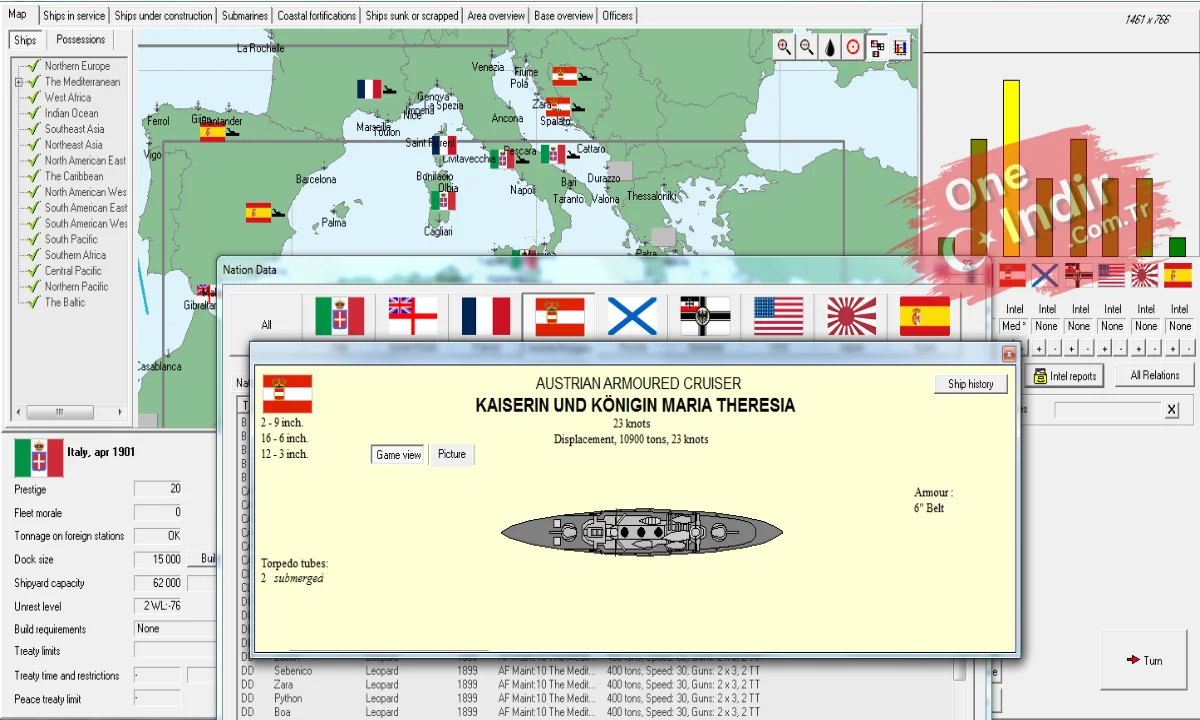Image resolution: width=1200 pixels, height=720 pixels.
Task: Open the Officers tab
Action: pyautogui.click(x=618, y=16)
